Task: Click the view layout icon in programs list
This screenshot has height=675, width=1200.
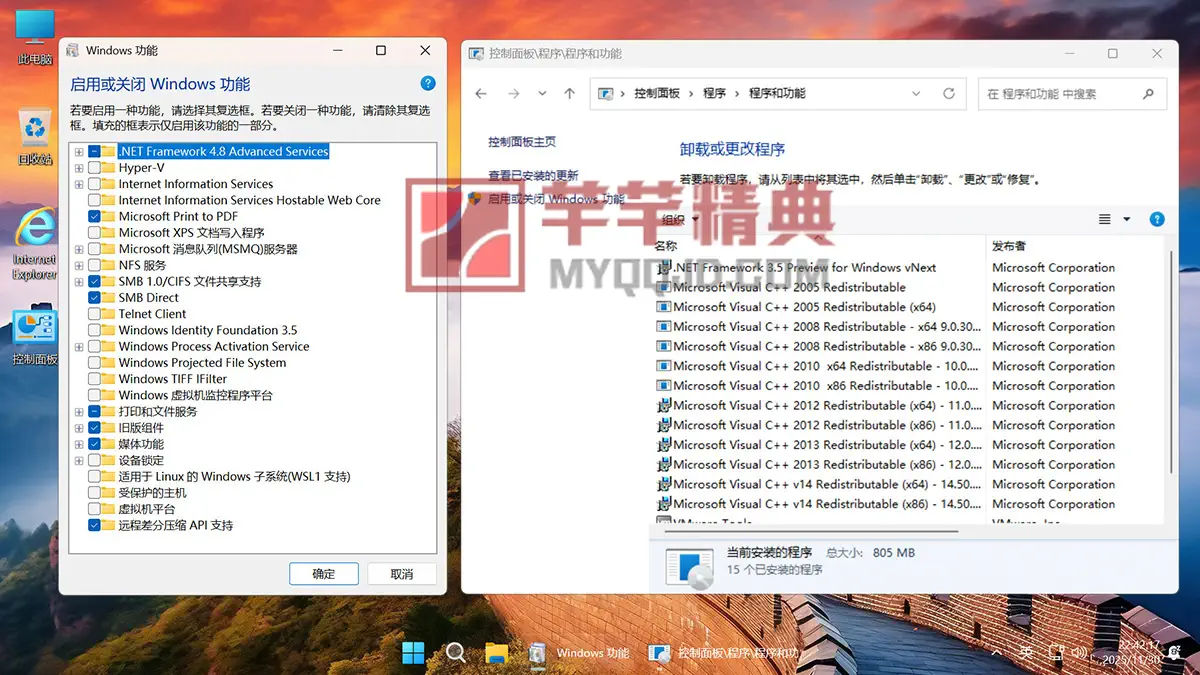Action: (x=1105, y=219)
